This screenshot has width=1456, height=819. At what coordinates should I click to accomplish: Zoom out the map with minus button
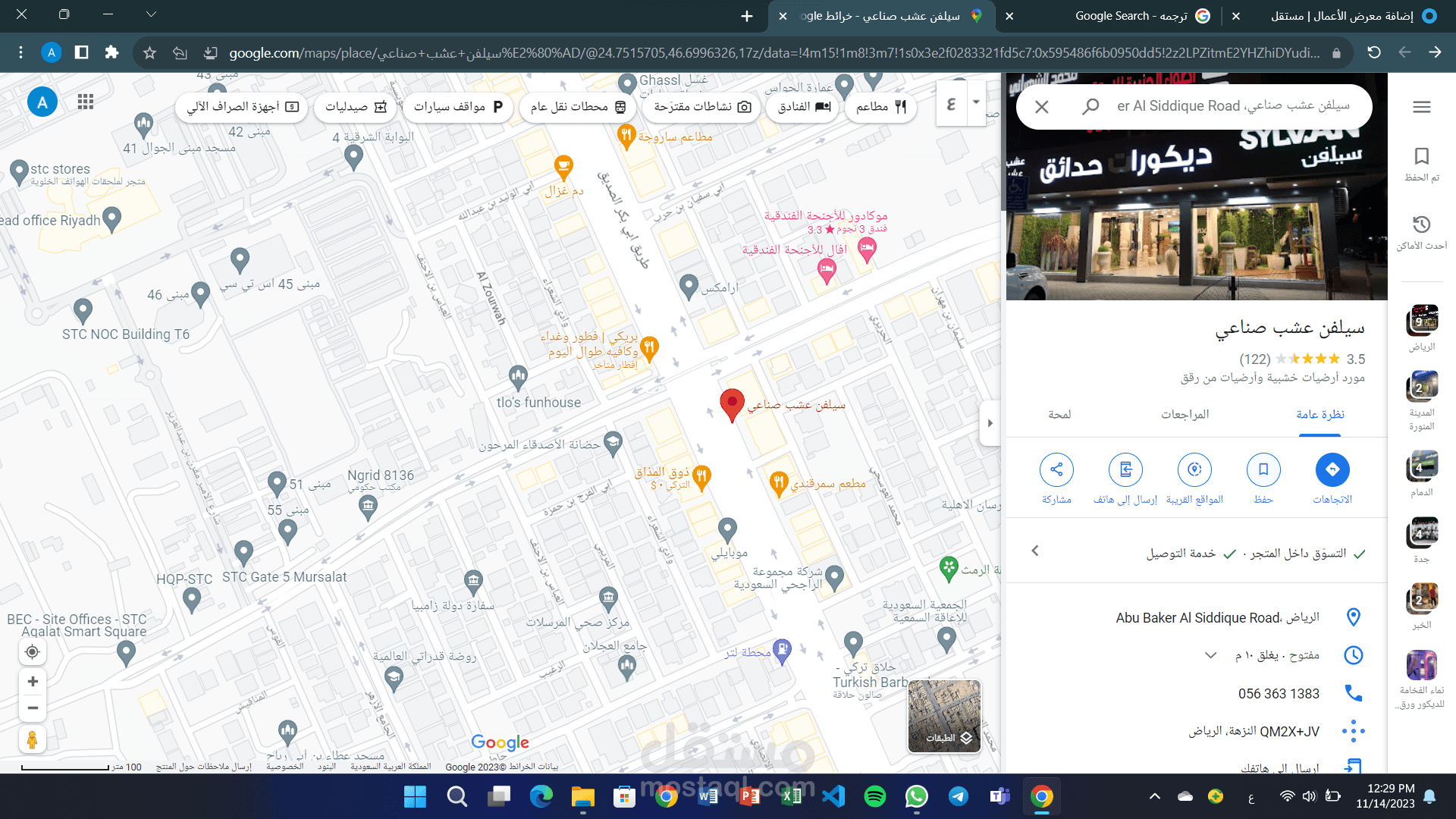(x=33, y=708)
